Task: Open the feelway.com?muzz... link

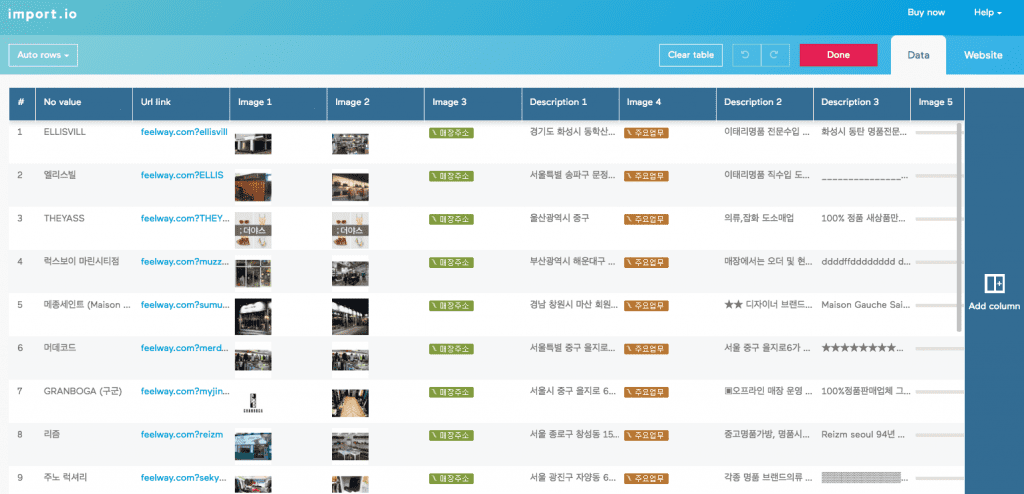Action: (x=185, y=261)
